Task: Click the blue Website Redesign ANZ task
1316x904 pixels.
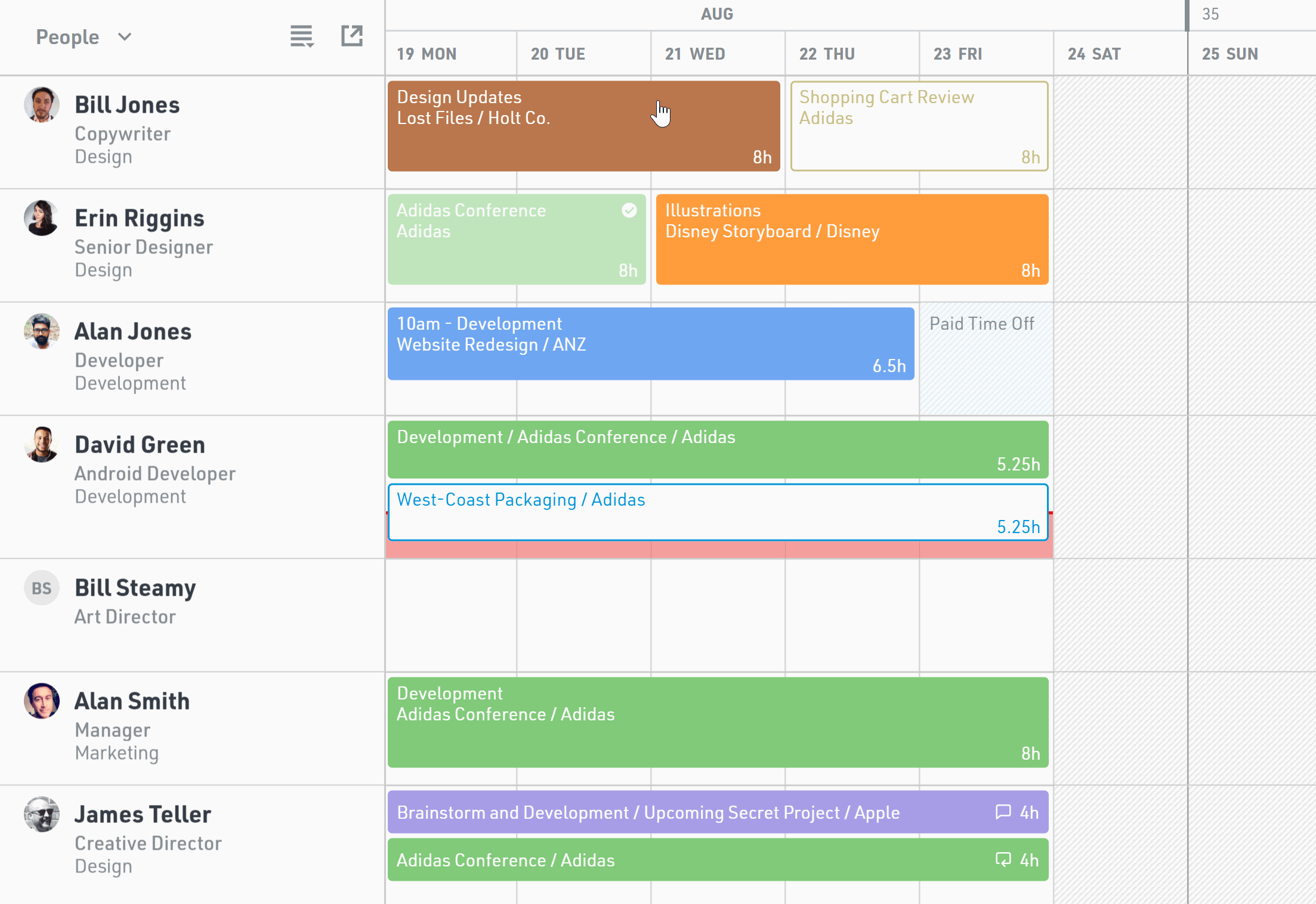Action: 650,344
